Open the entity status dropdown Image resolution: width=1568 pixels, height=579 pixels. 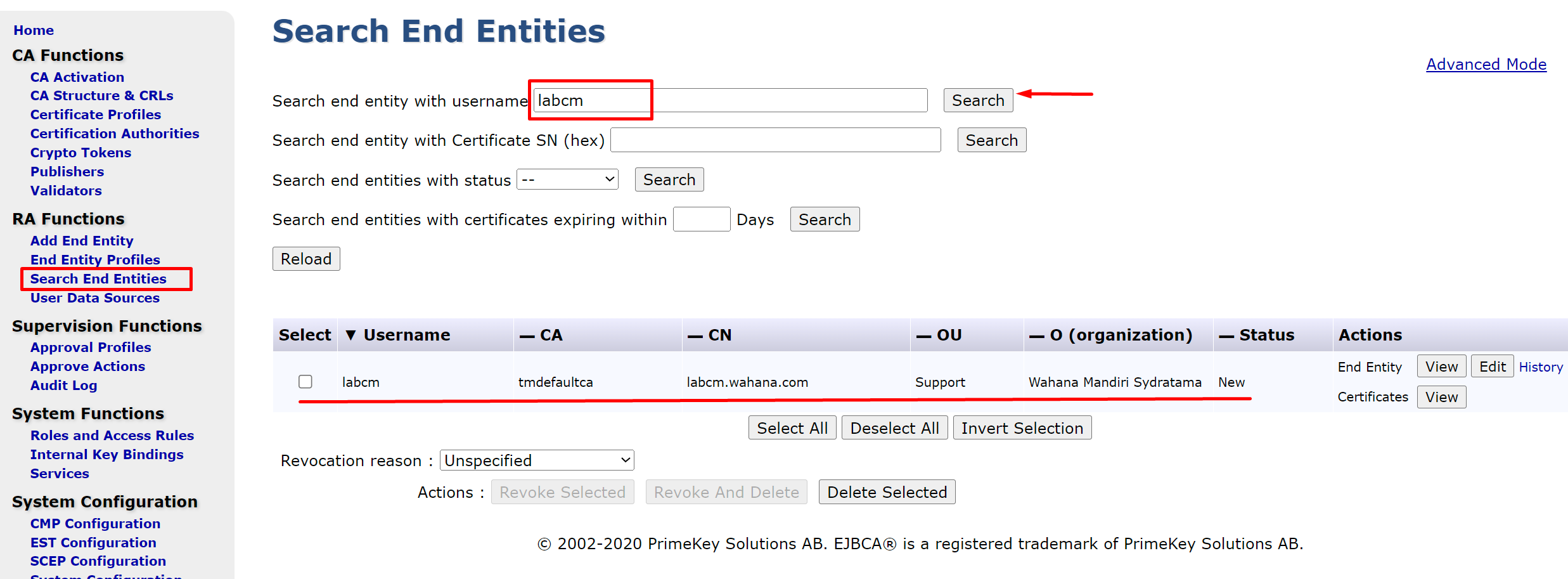click(x=567, y=179)
